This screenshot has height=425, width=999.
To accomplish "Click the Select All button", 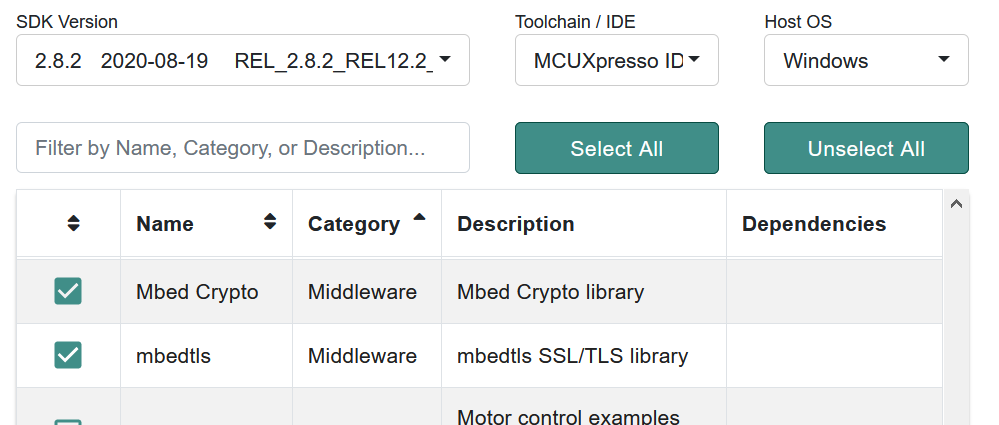I will (616, 148).
